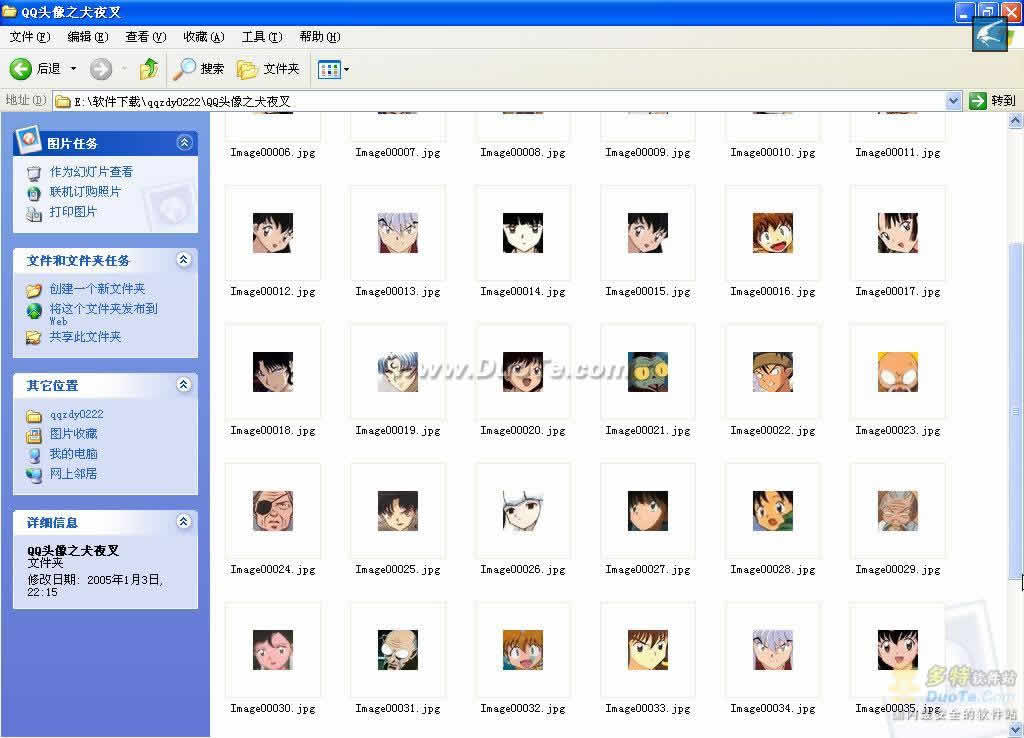Click the scrollbar down arrow

click(1016, 729)
